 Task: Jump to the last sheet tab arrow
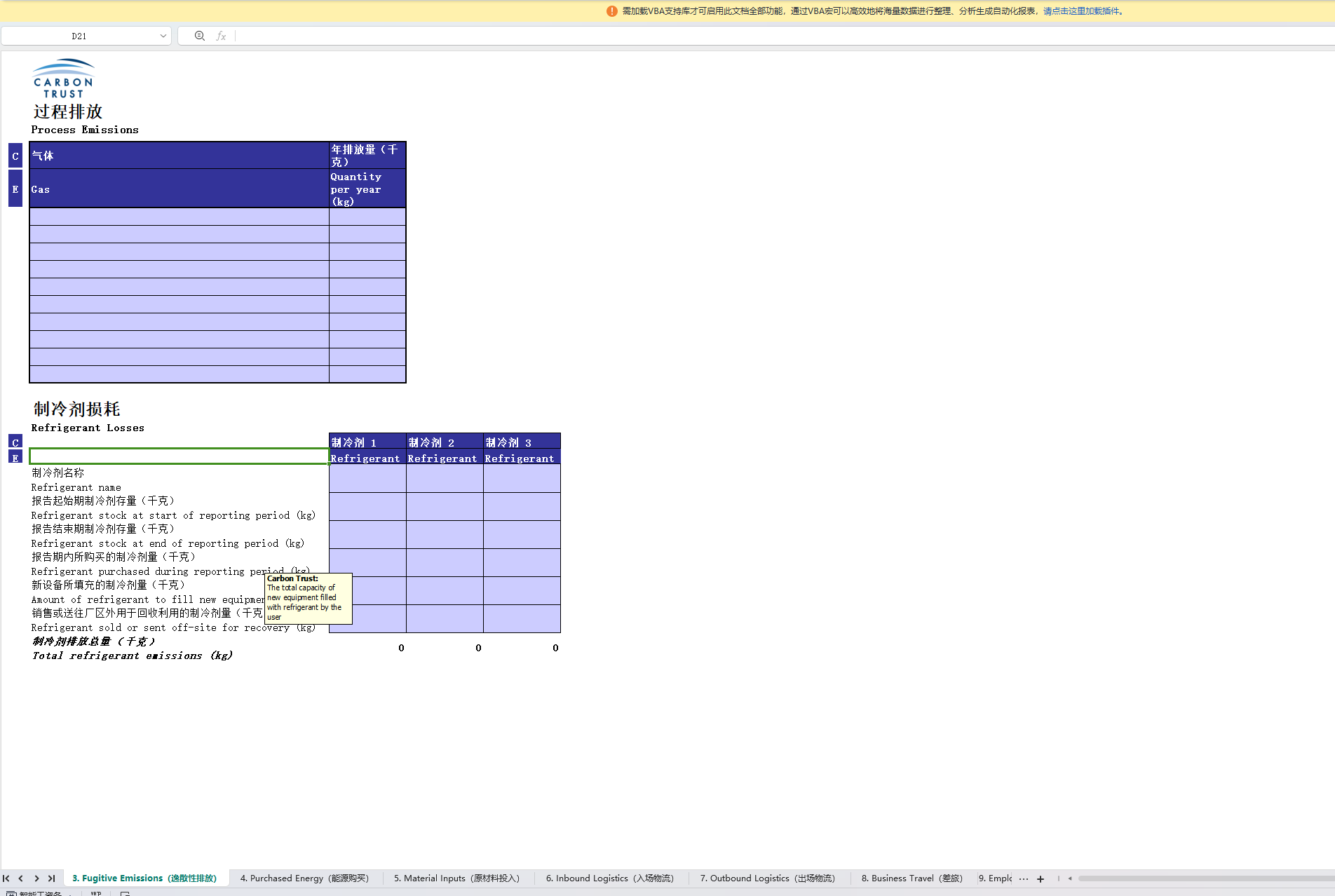[x=51, y=878]
